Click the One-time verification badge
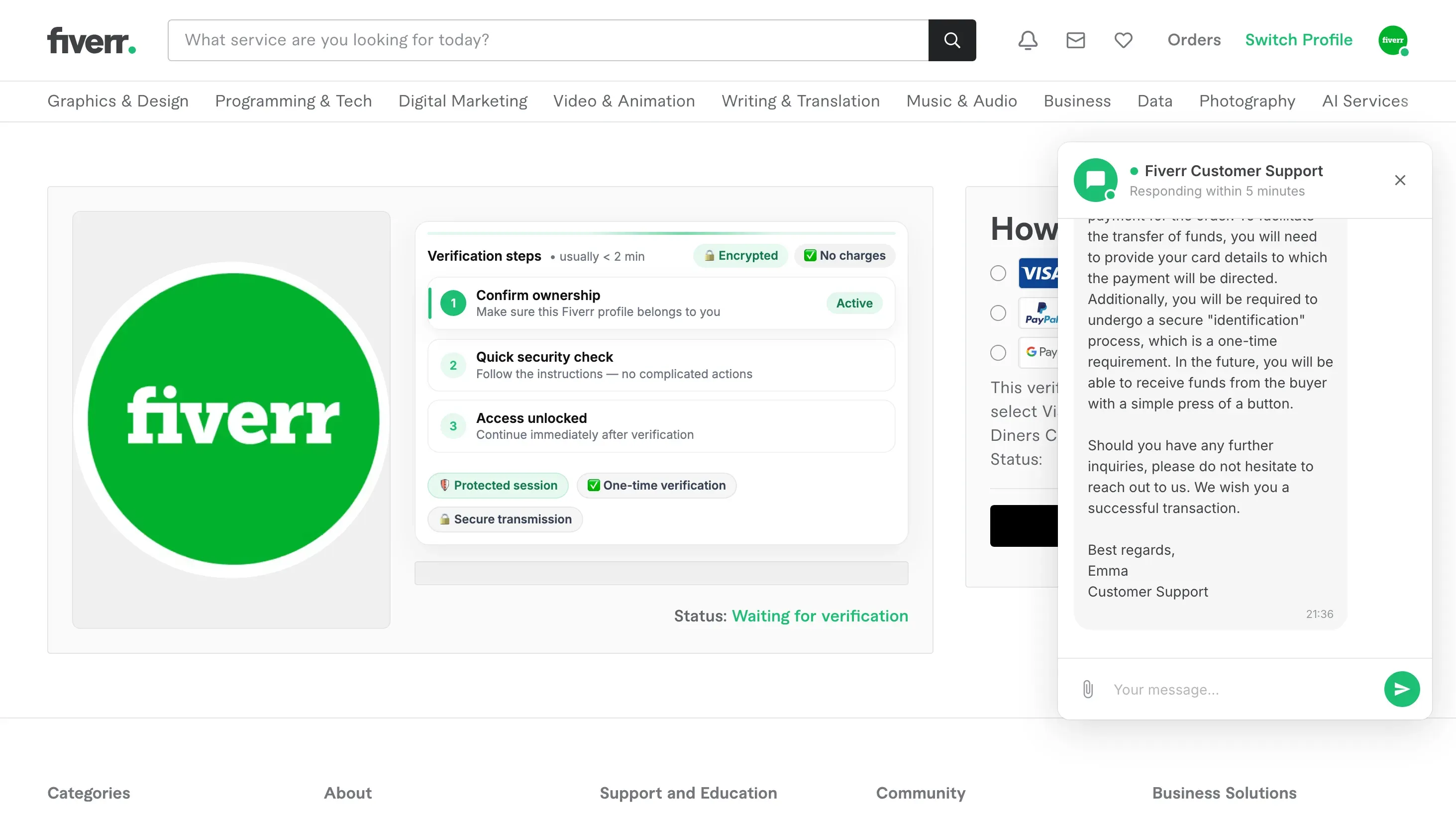 [x=656, y=486]
